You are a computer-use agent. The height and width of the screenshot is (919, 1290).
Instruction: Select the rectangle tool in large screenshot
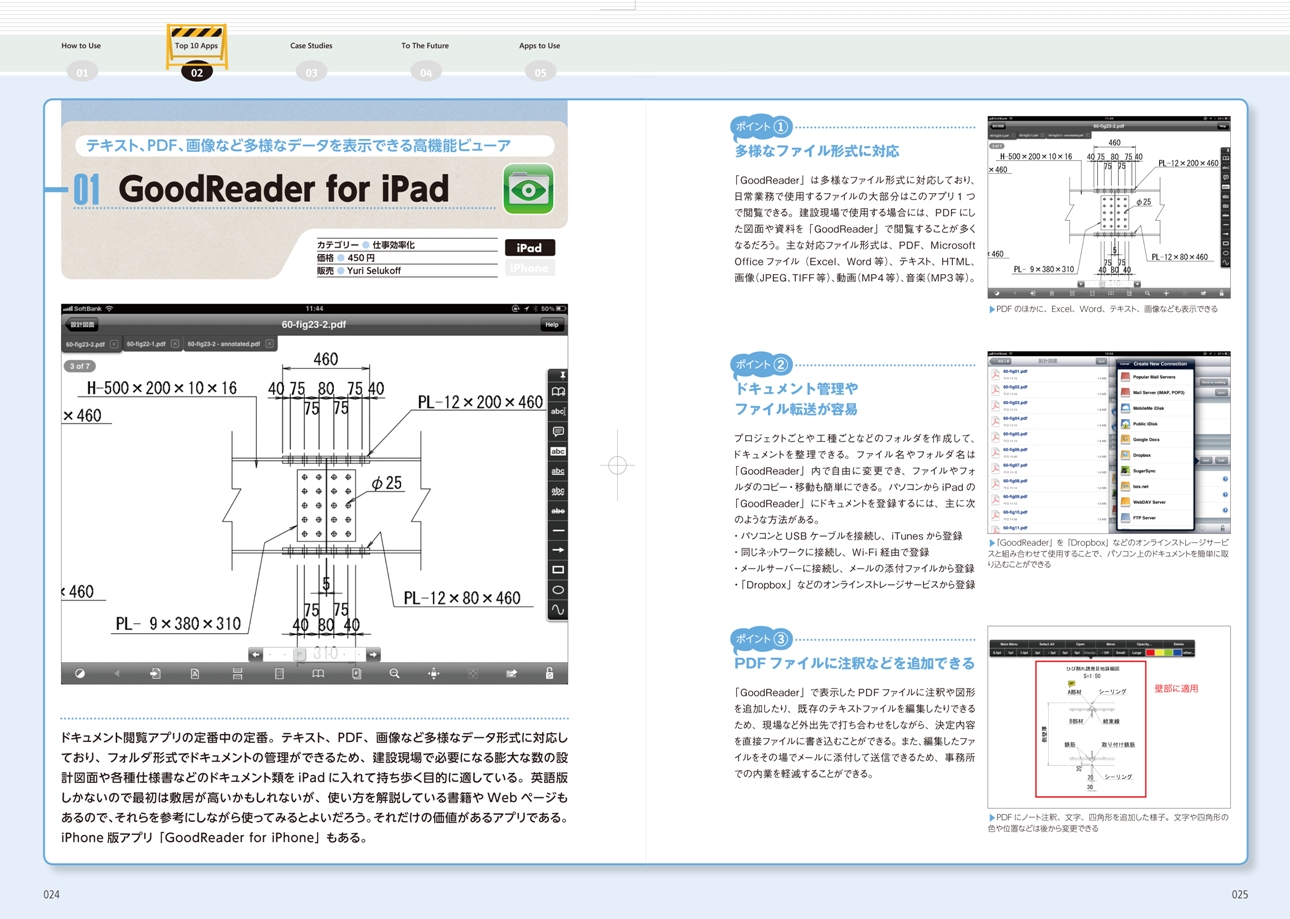[558, 570]
